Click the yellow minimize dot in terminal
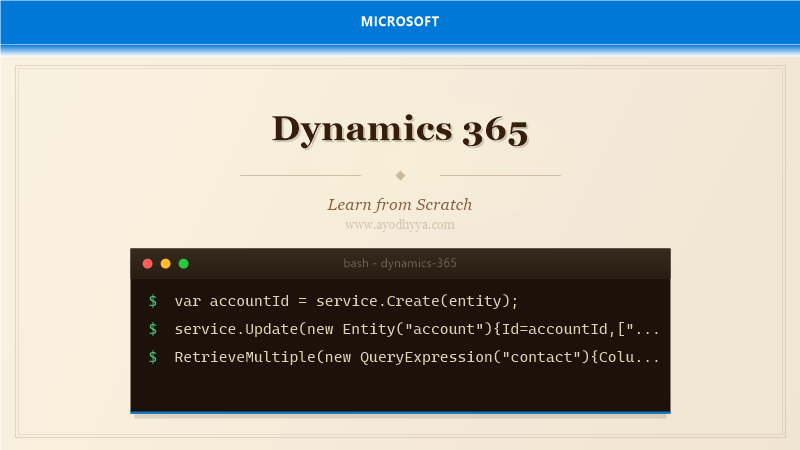 click(165, 263)
